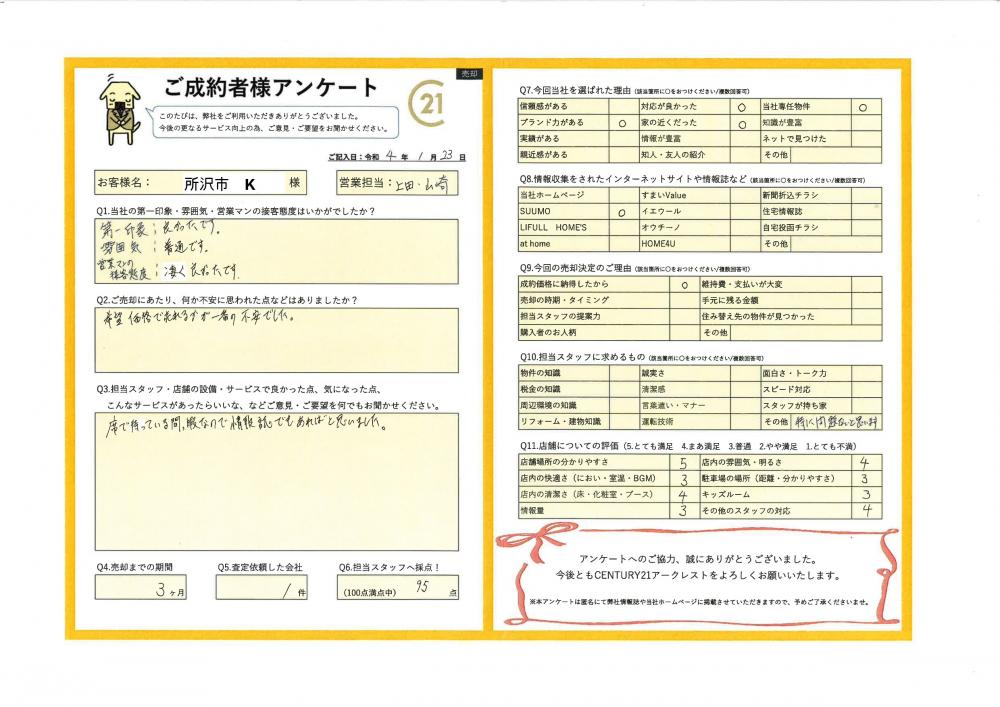Screen dimensions: 1000x707
Task: Click the 営業担当 field with 上田・山崎
Action: (x=397, y=184)
